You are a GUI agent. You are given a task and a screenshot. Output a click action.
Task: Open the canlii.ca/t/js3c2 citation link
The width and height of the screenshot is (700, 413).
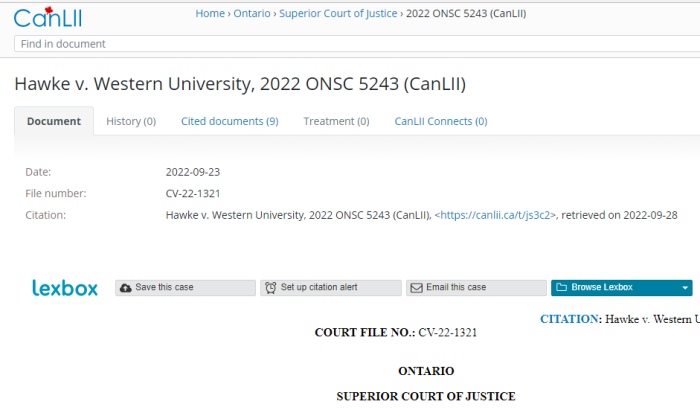[x=495, y=215]
